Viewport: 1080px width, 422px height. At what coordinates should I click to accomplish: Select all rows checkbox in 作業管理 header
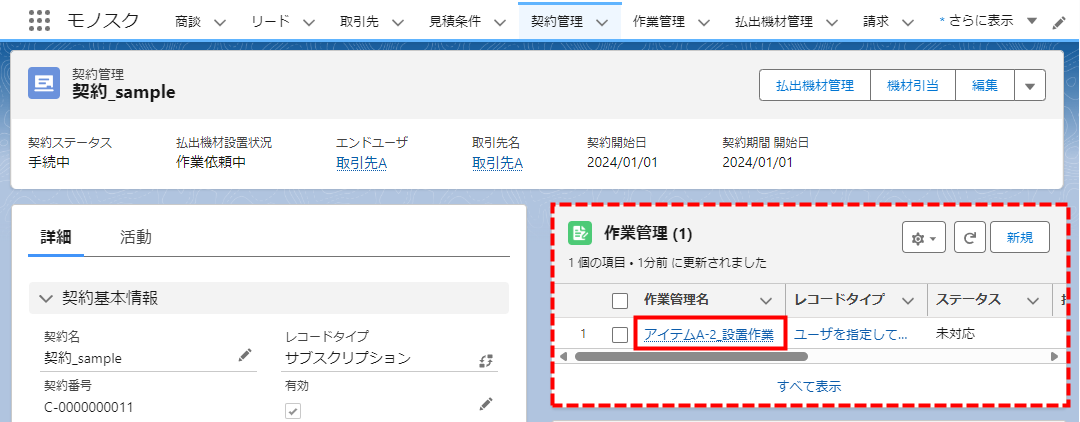(620, 300)
